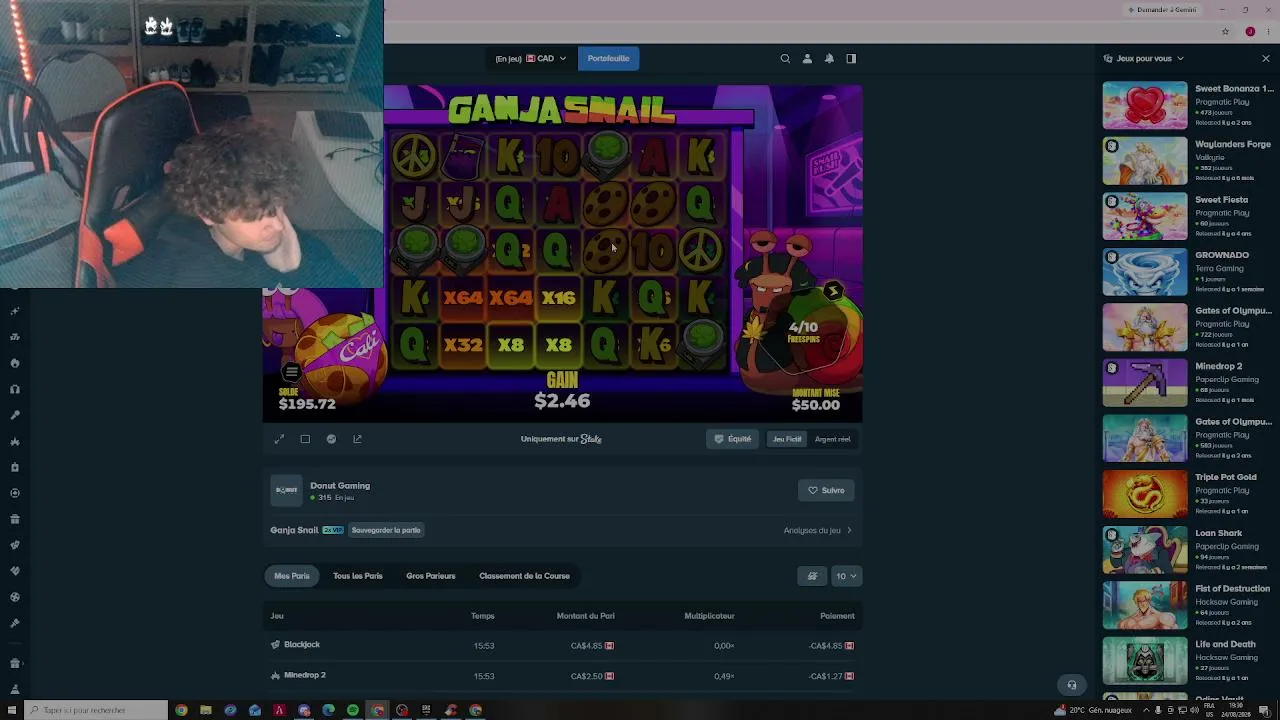1280x720 pixels.
Task: Open the notifications bell
Action: 829,58
